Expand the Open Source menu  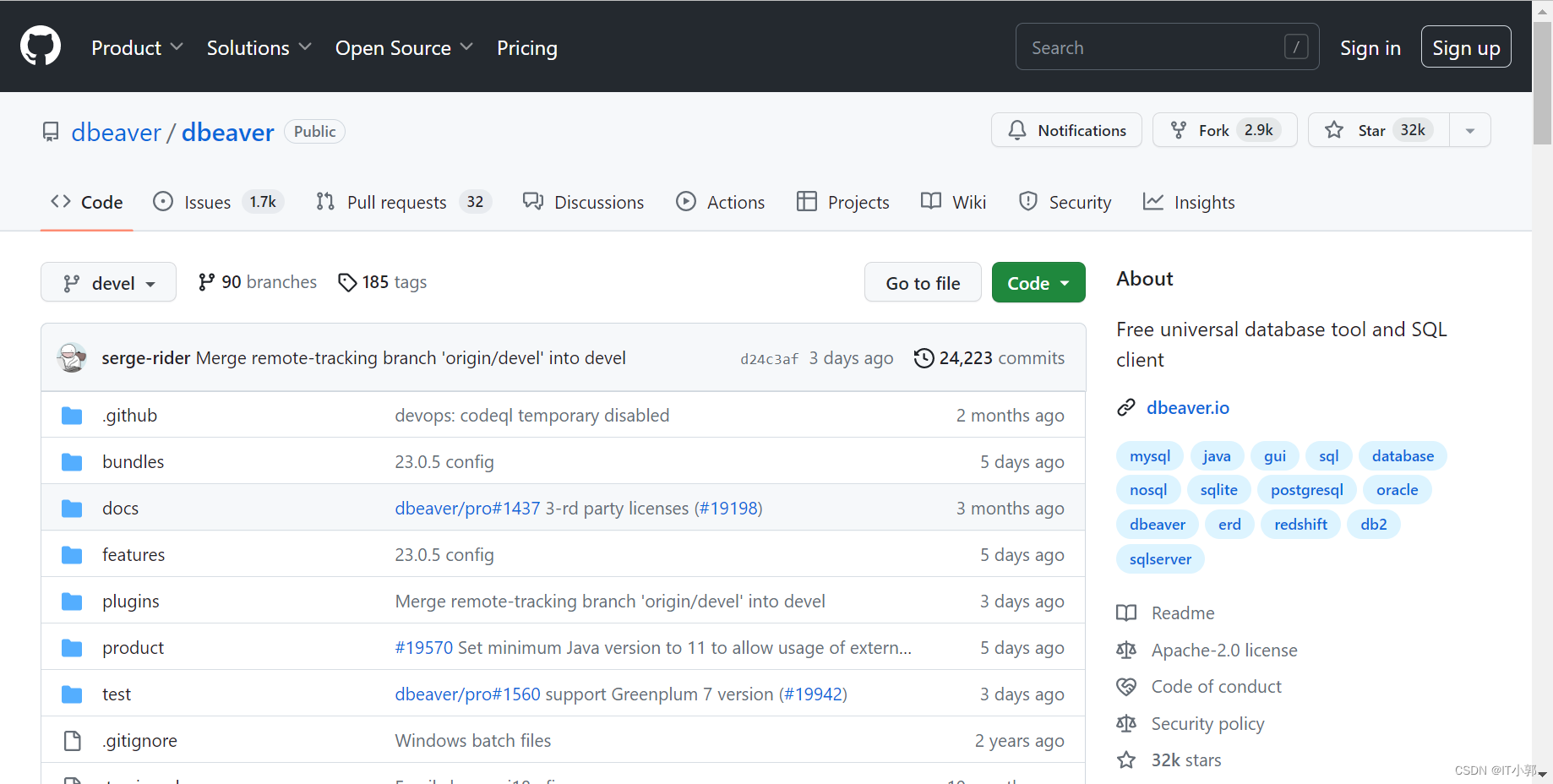404,48
